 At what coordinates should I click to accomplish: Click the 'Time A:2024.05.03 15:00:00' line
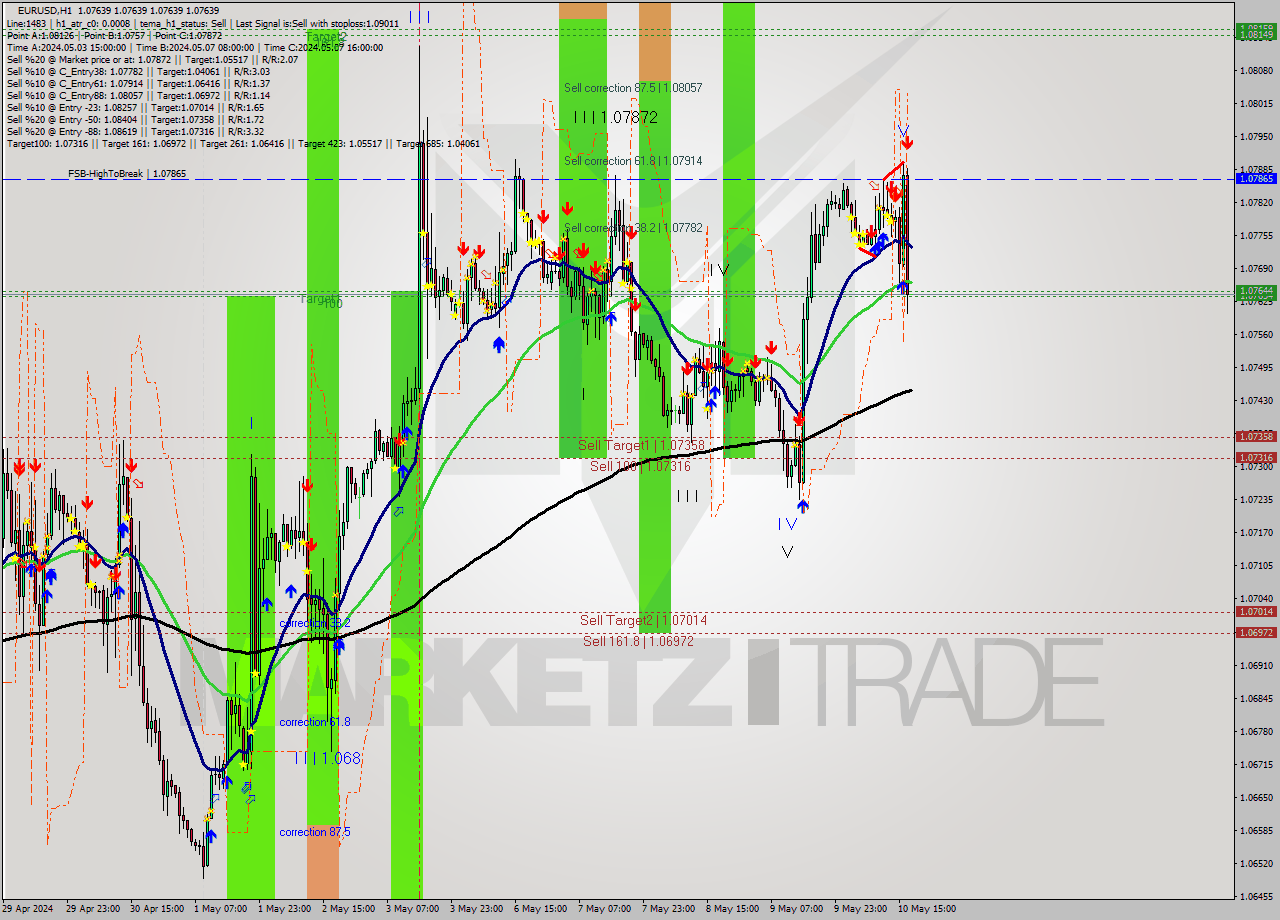pyautogui.click(x=195, y=47)
